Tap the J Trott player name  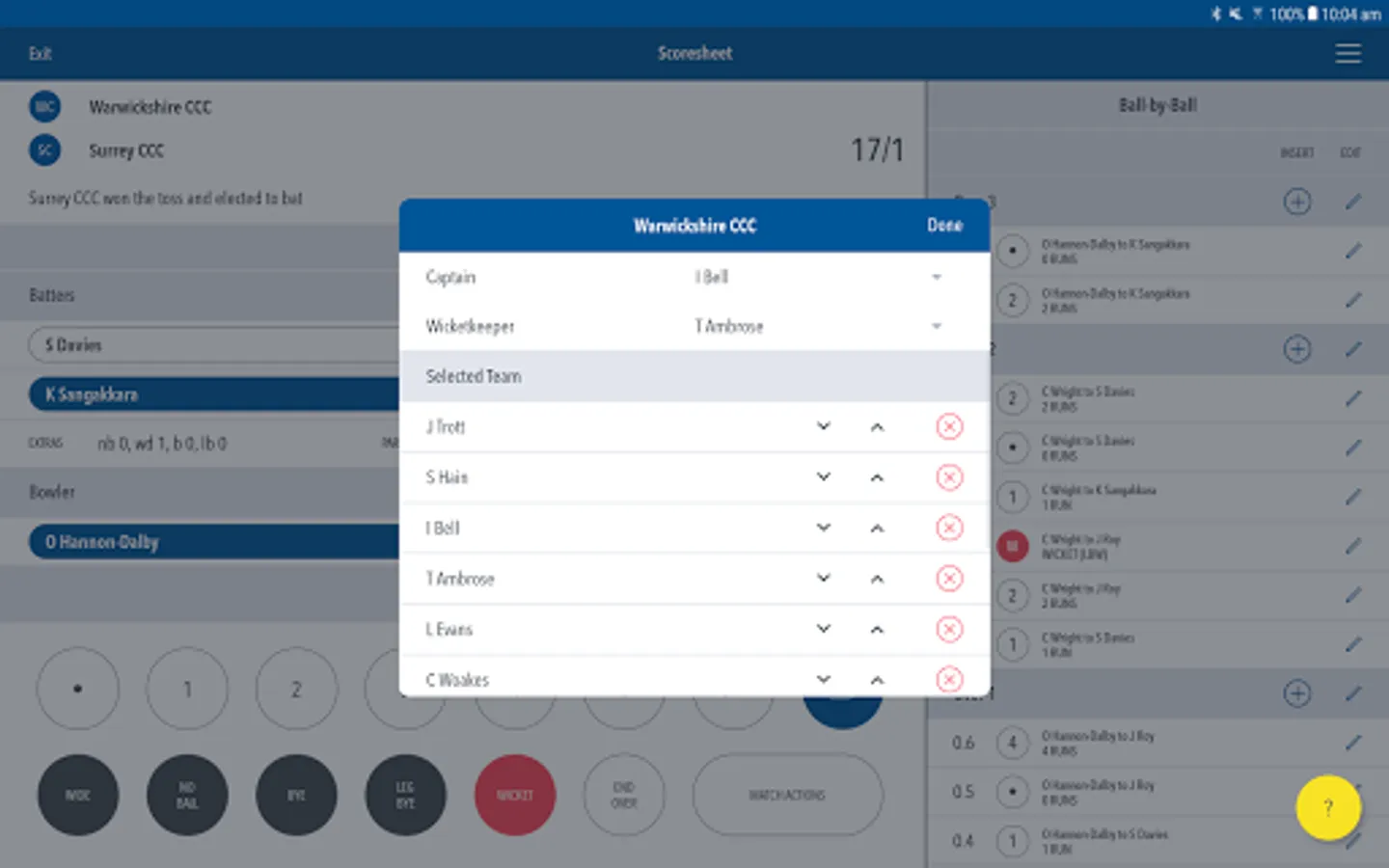point(446,426)
